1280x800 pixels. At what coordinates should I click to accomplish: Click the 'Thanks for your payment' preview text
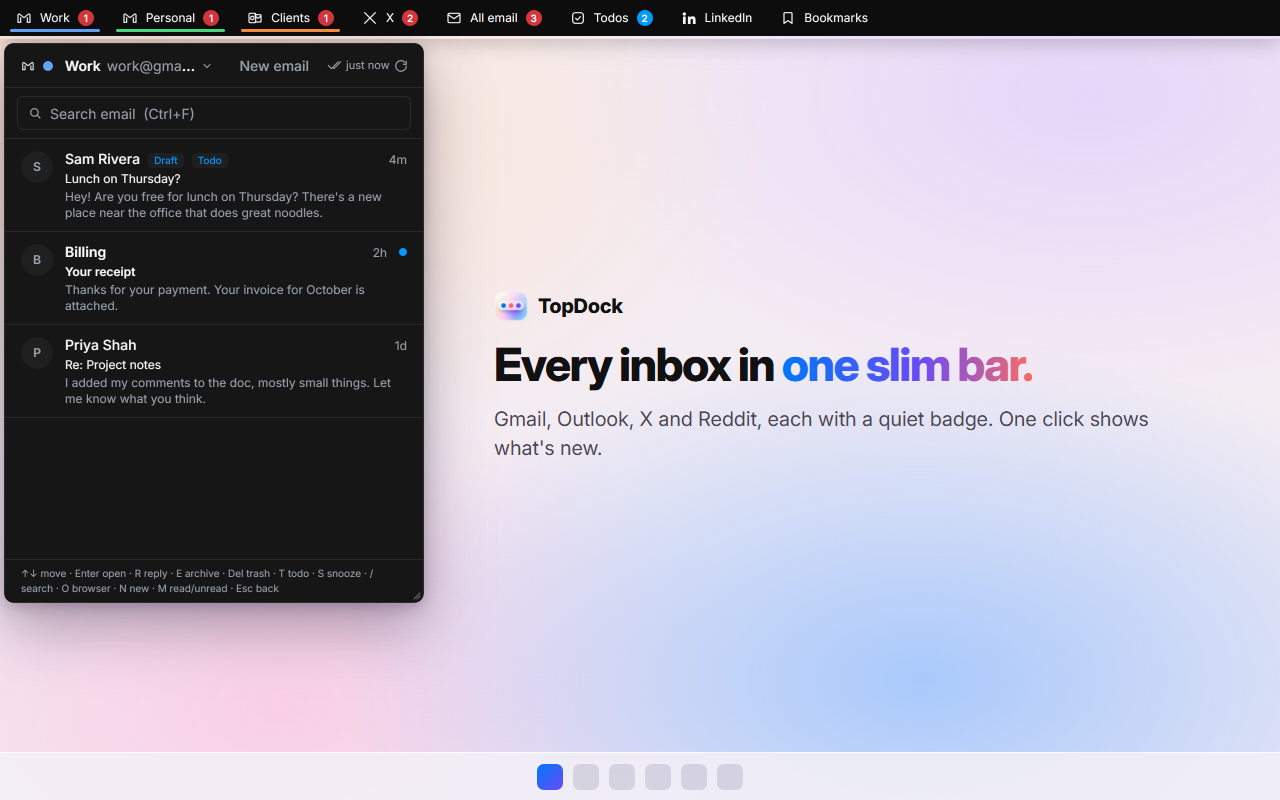pyautogui.click(x=215, y=298)
